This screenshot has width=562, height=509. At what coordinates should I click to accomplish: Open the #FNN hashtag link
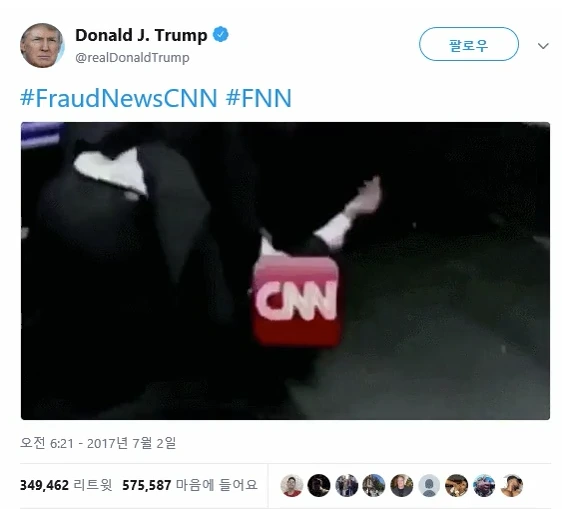[x=259, y=98]
